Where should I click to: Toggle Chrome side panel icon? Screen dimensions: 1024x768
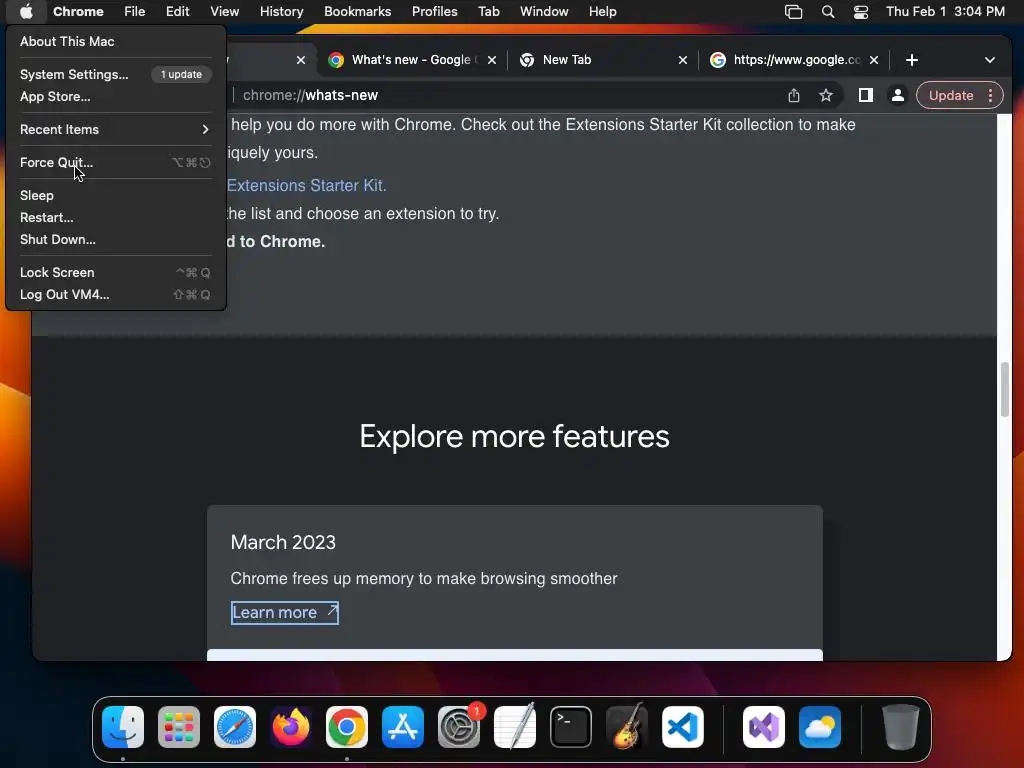pyautogui.click(x=865, y=95)
